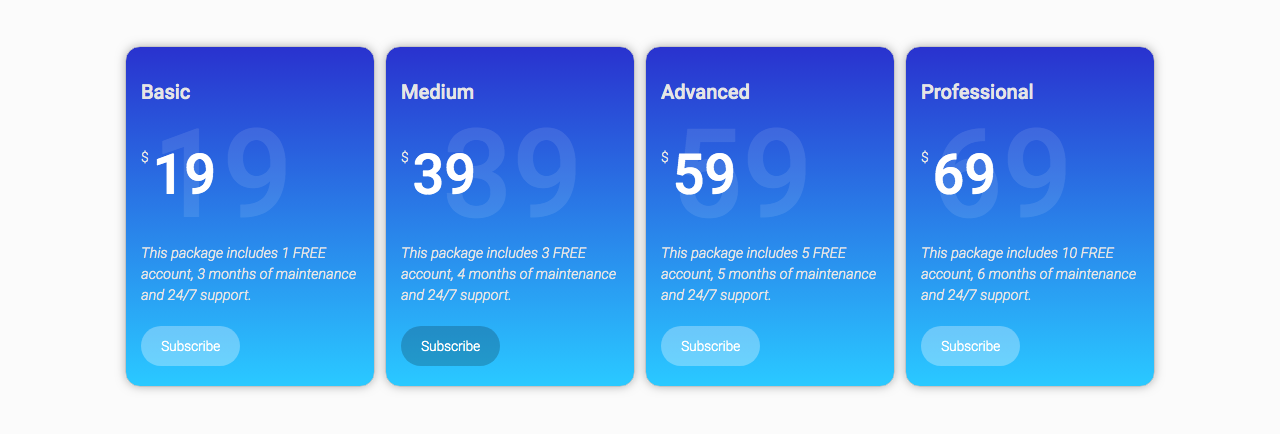Click the 69 price on Professional card
Image resolution: width=1280 pixels, height=434 pixels.
pos(964,175)
